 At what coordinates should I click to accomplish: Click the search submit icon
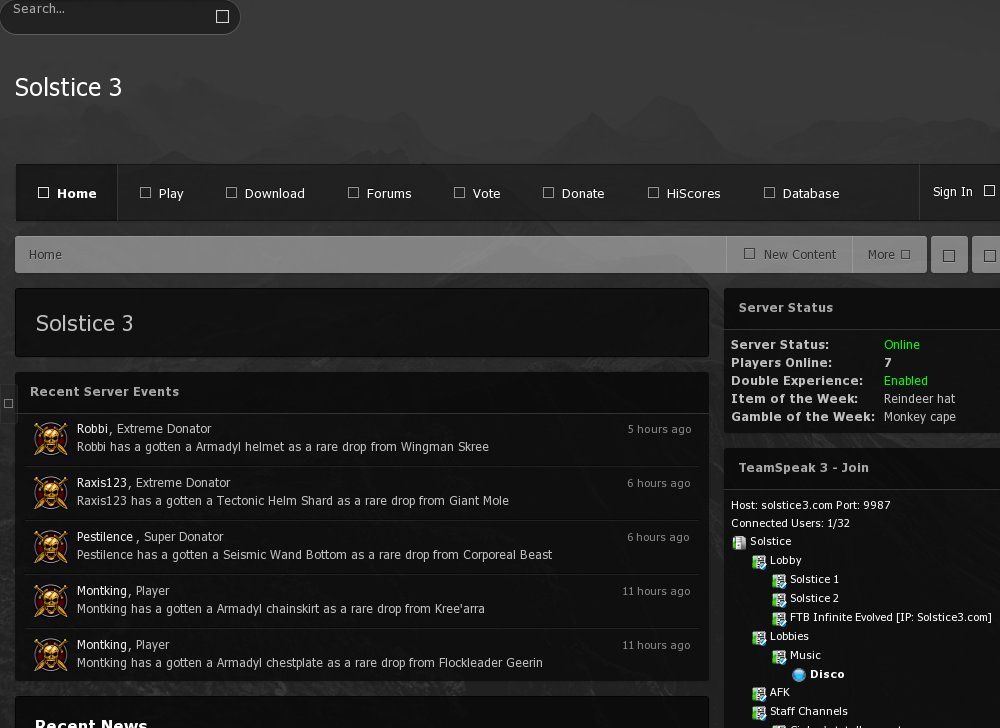pyautogui.click(x=222, y=16)
